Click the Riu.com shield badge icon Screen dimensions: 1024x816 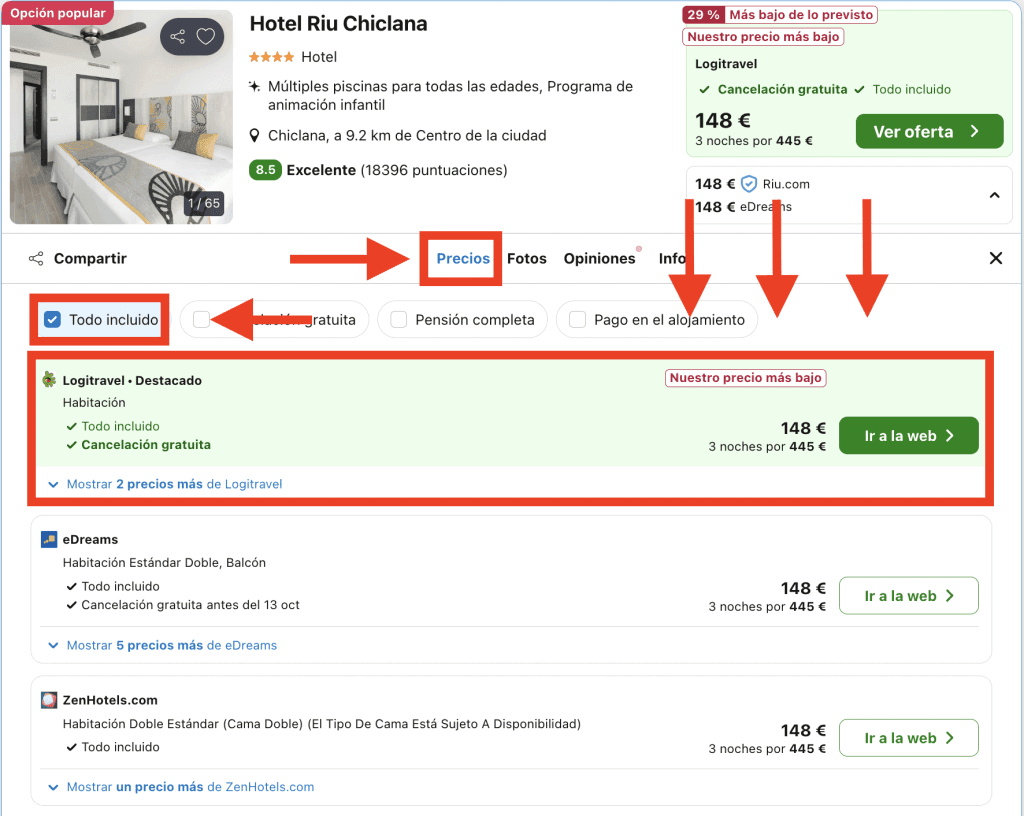coord(749,184)
